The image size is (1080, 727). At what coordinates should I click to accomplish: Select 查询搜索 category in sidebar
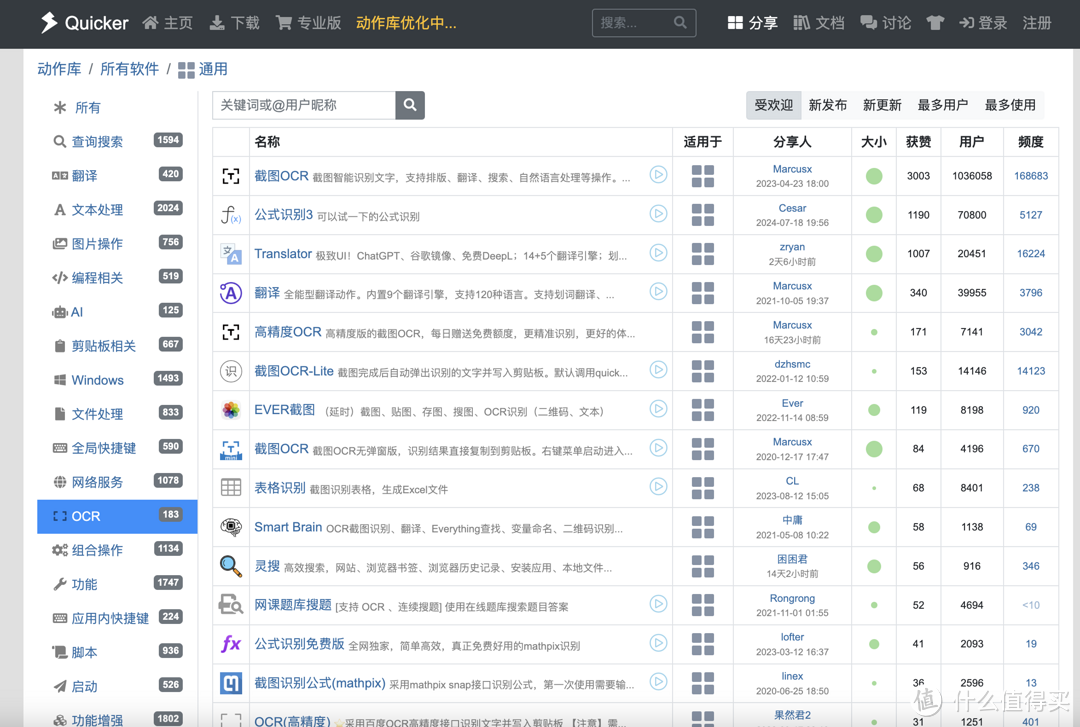pyautogui.click(x=117, y=141)
